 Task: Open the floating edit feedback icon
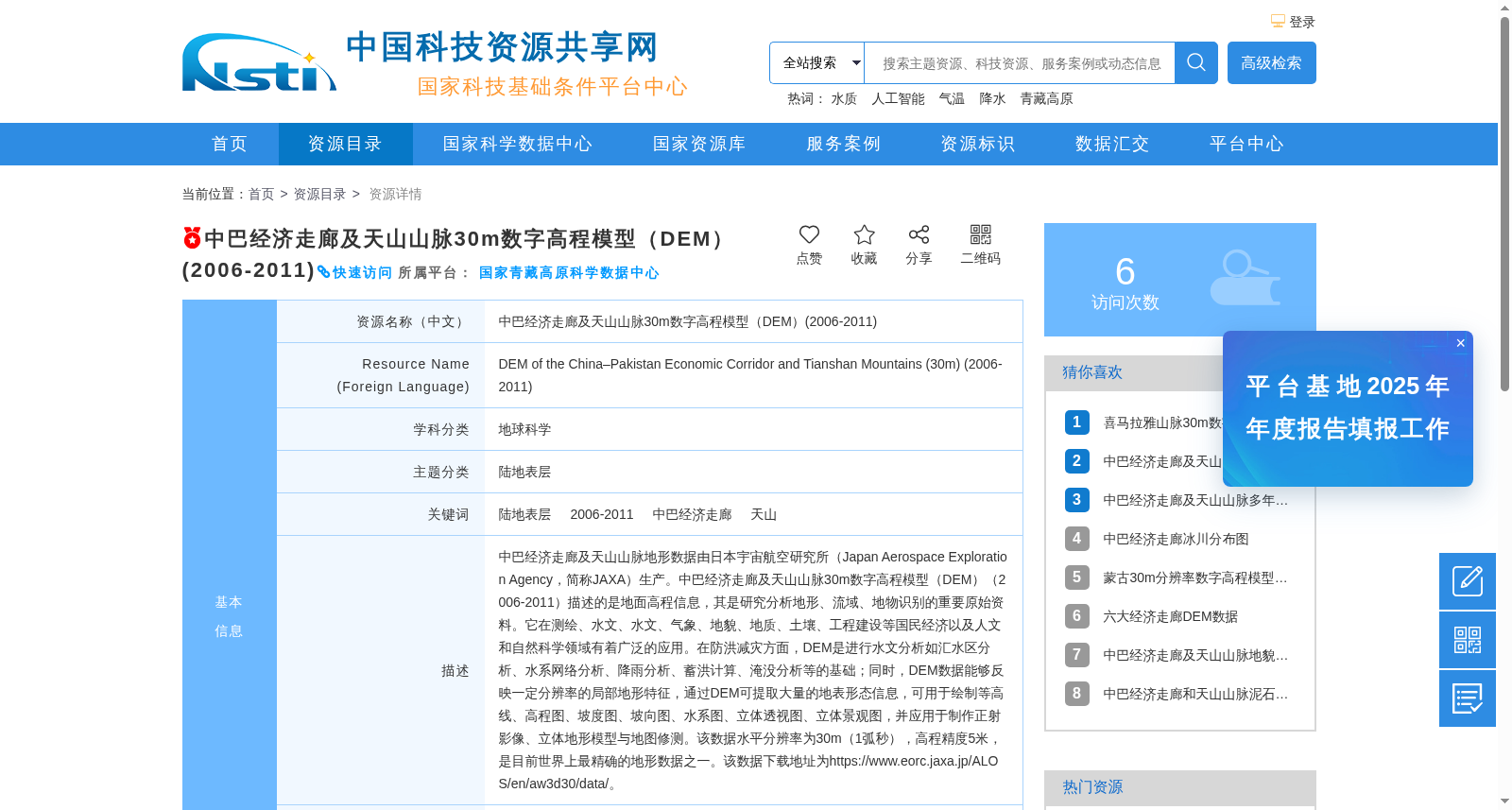[x=1468, y=581]
